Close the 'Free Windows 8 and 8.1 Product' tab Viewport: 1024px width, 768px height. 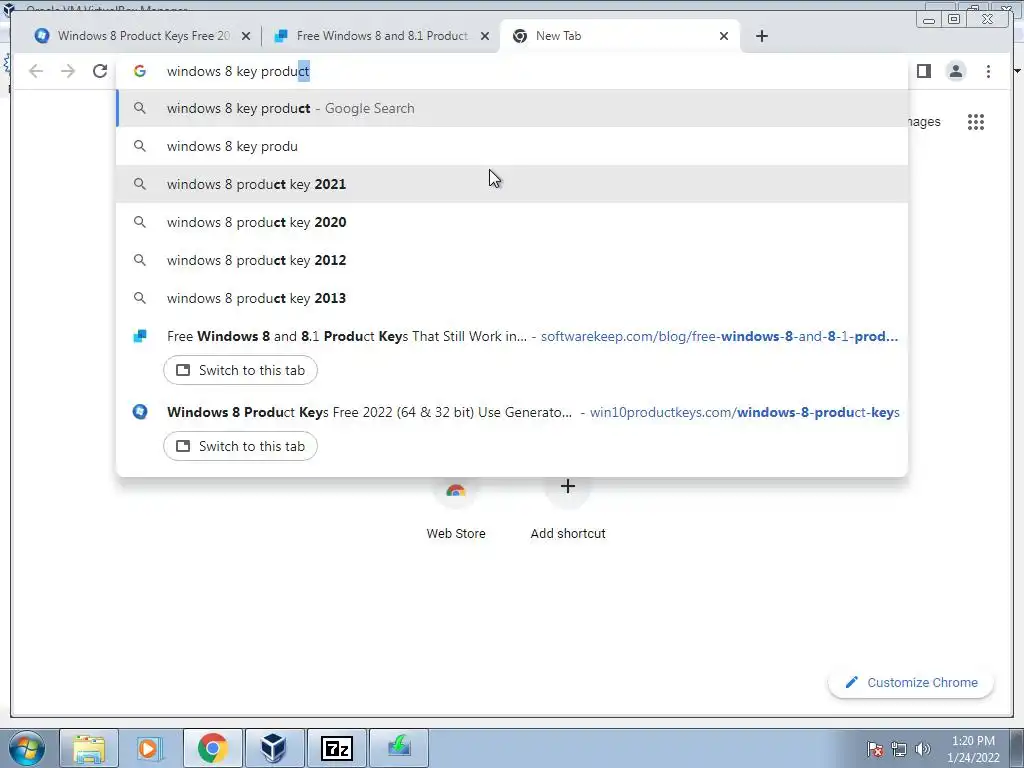[485, 36]
